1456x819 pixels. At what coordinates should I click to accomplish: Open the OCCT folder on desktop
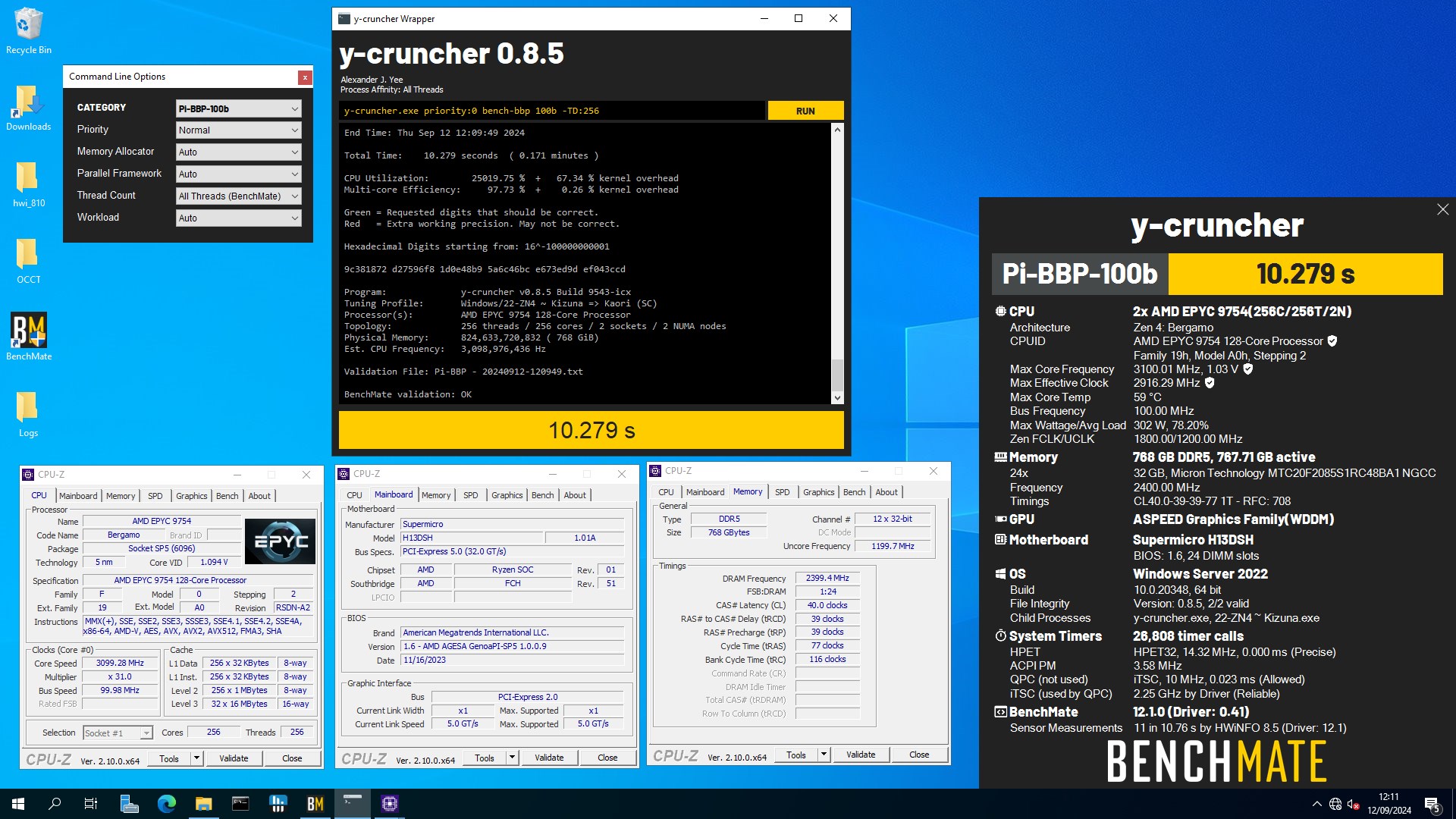(x=29, y=261)
